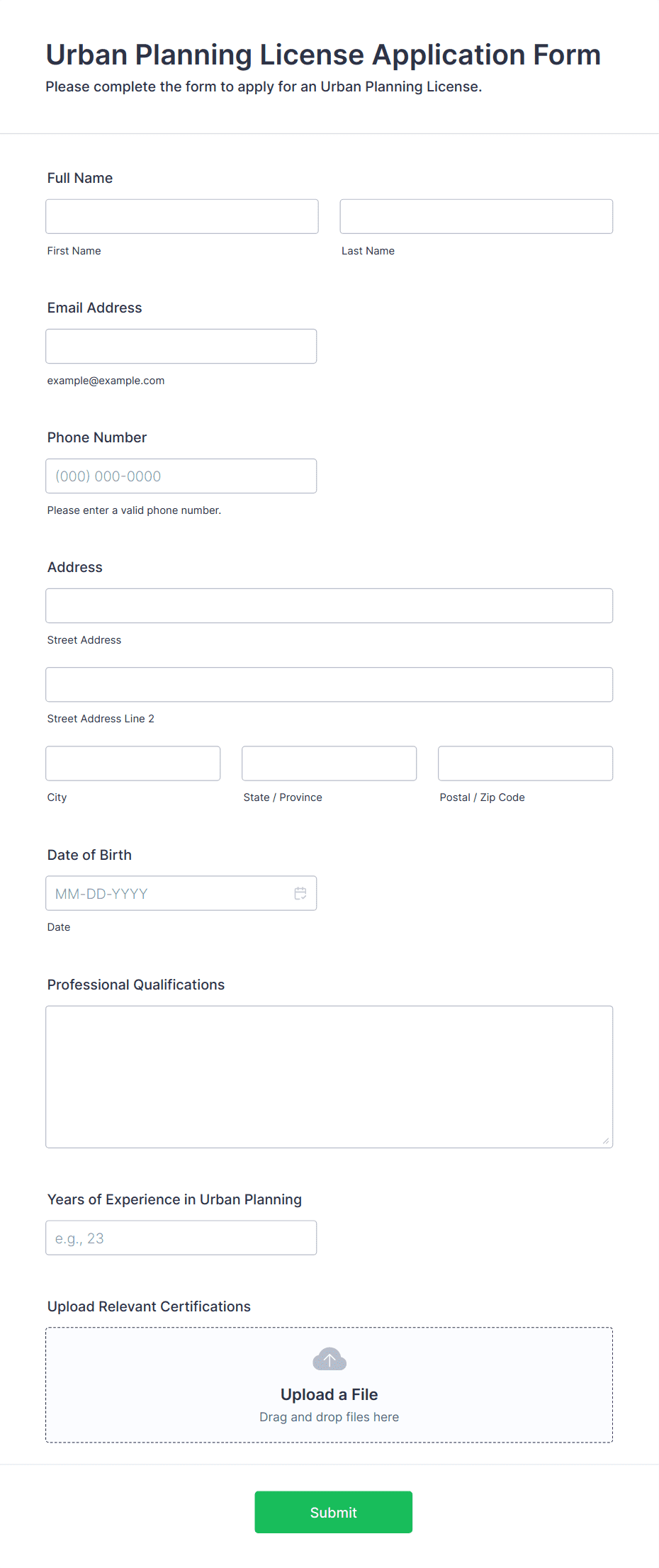Viewport: 659px width, 1568px height.
Task: Click the textarea resize handle corner
Action: pyautogui.click(x=605, y=1141)
